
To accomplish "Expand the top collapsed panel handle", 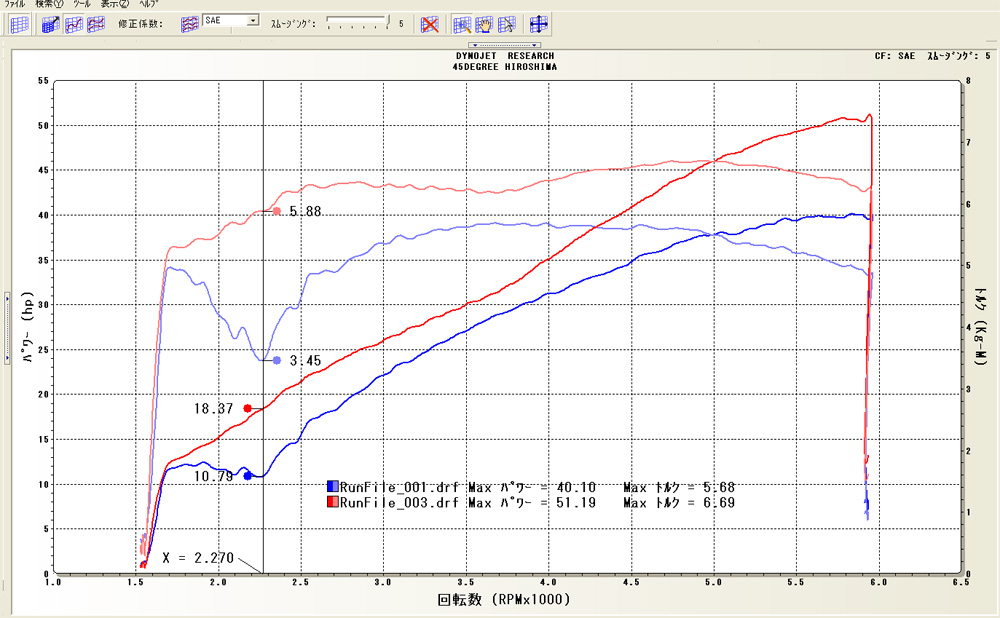I will [x=506, y=45].
